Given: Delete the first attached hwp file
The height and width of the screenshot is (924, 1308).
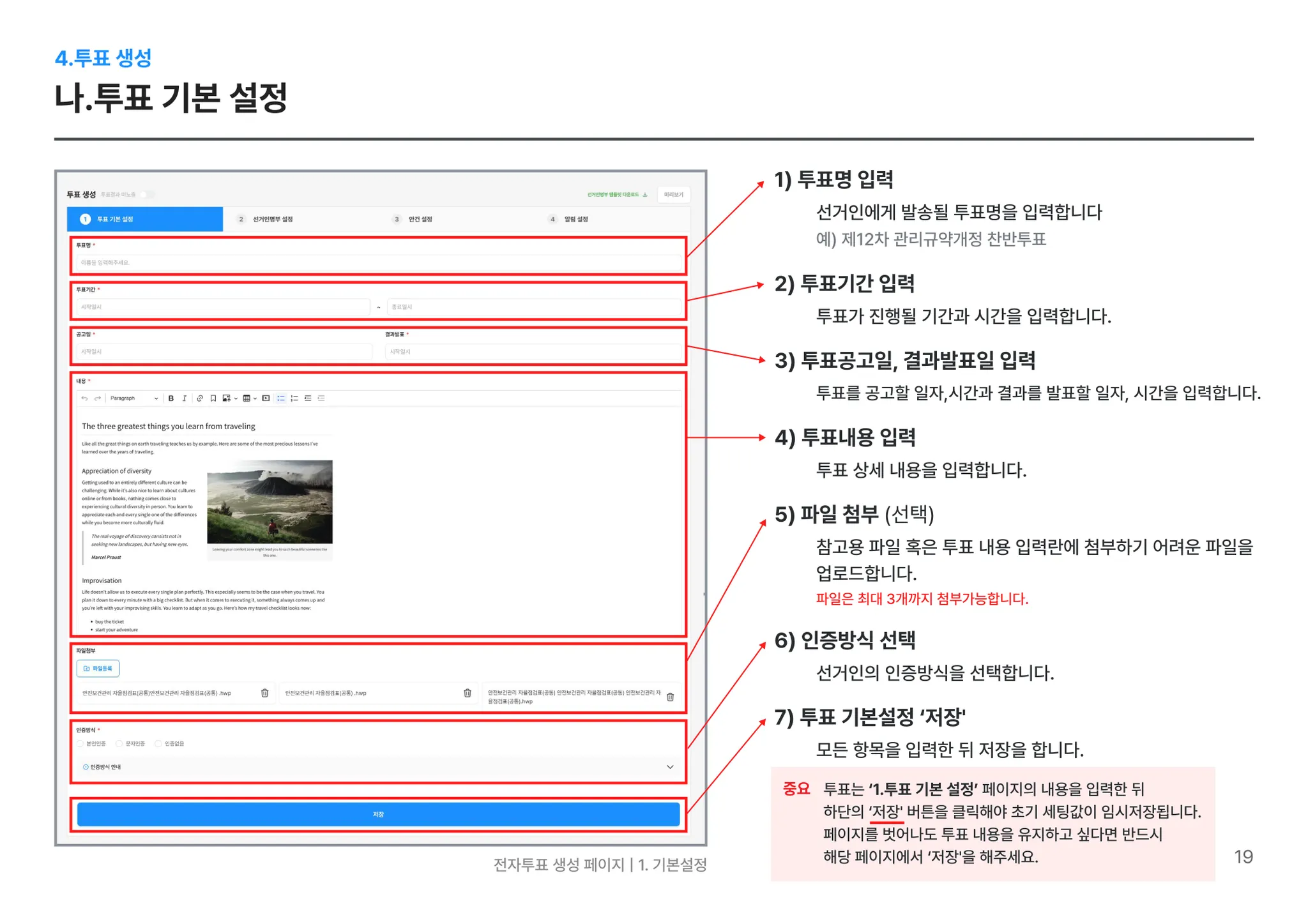Looking at the screenshot, I should [x=265, y=693].
